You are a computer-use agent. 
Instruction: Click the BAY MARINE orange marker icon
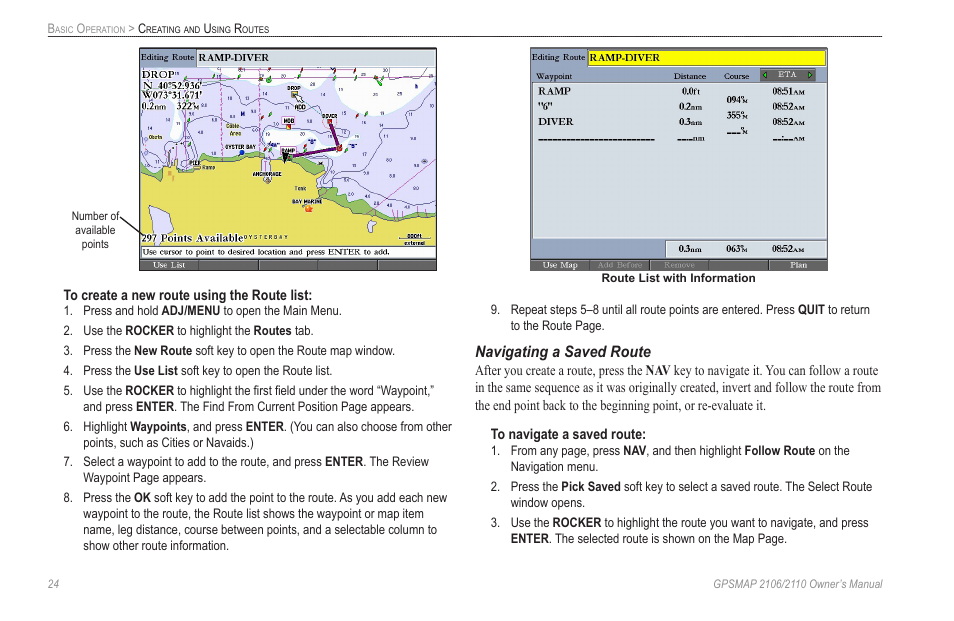[x=308, y=209]
